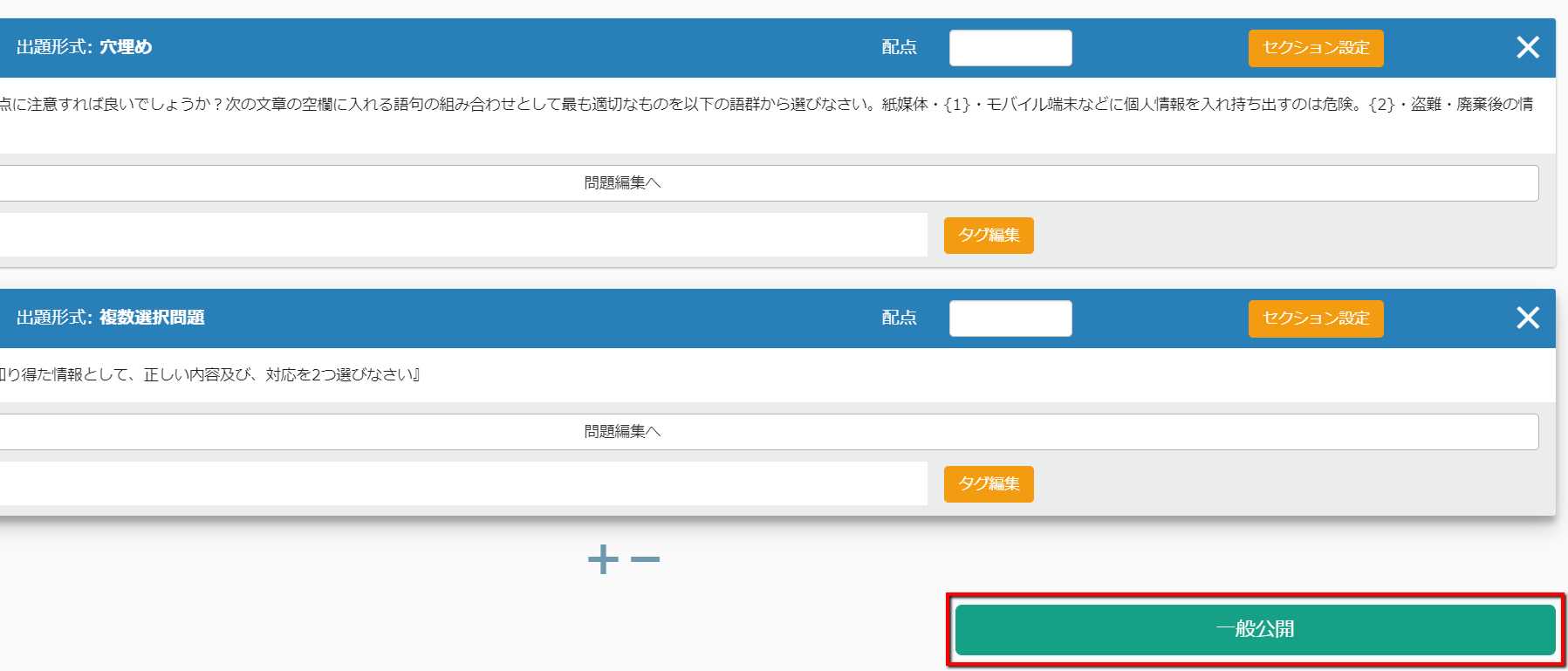Click the 穴埋め question body text
Viewport: 1568px width, 671px height.
click(768, 105)
